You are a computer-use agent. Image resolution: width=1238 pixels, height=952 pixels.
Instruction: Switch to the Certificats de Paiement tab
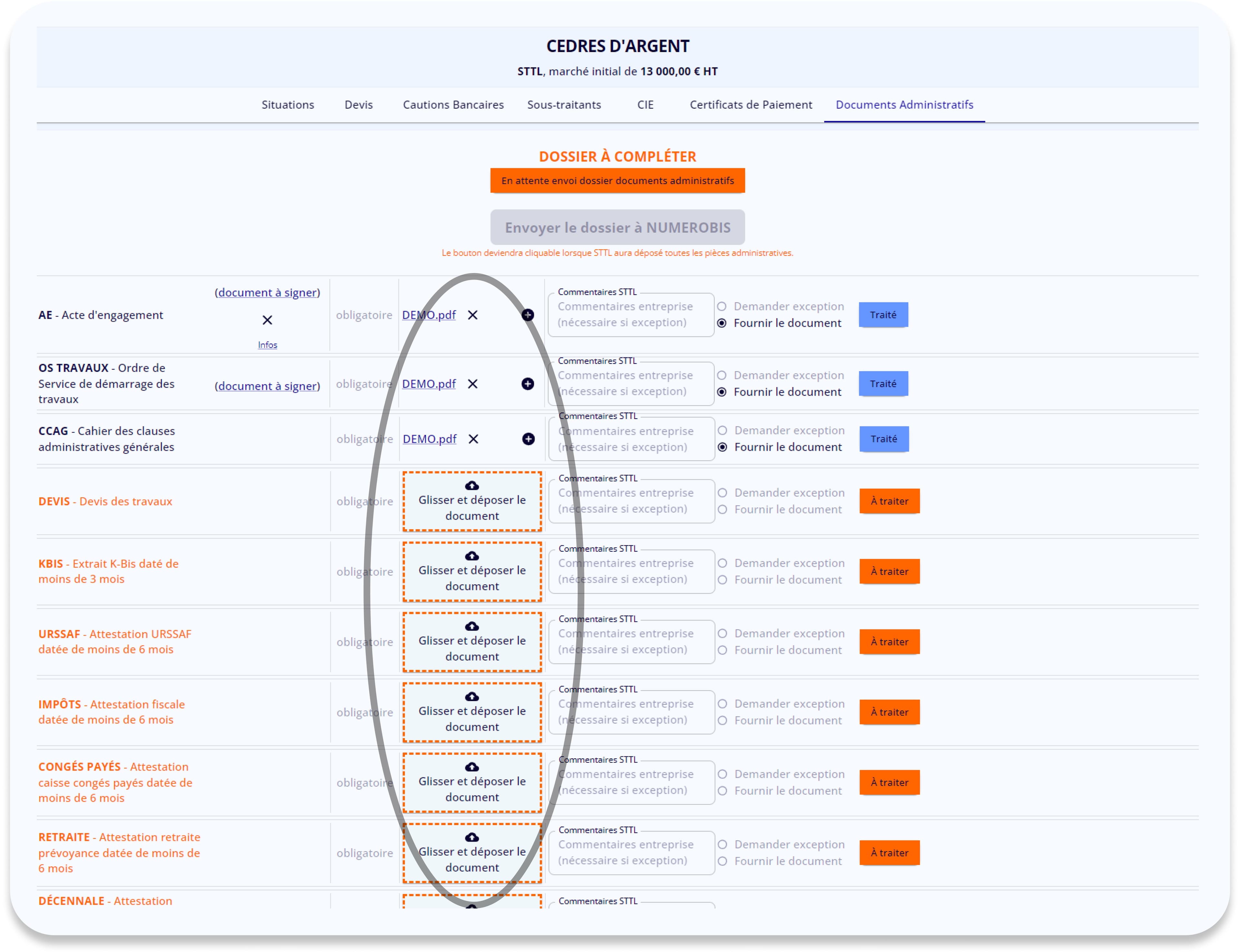pos(752,105)
